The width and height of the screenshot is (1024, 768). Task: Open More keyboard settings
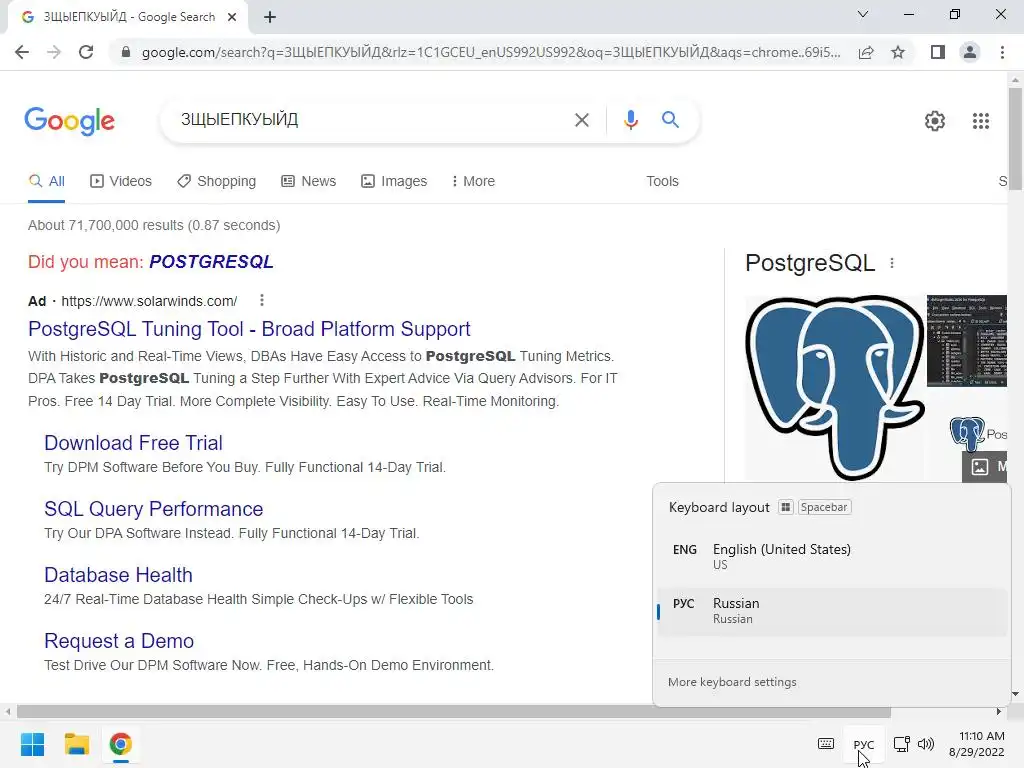coord(732,682)
